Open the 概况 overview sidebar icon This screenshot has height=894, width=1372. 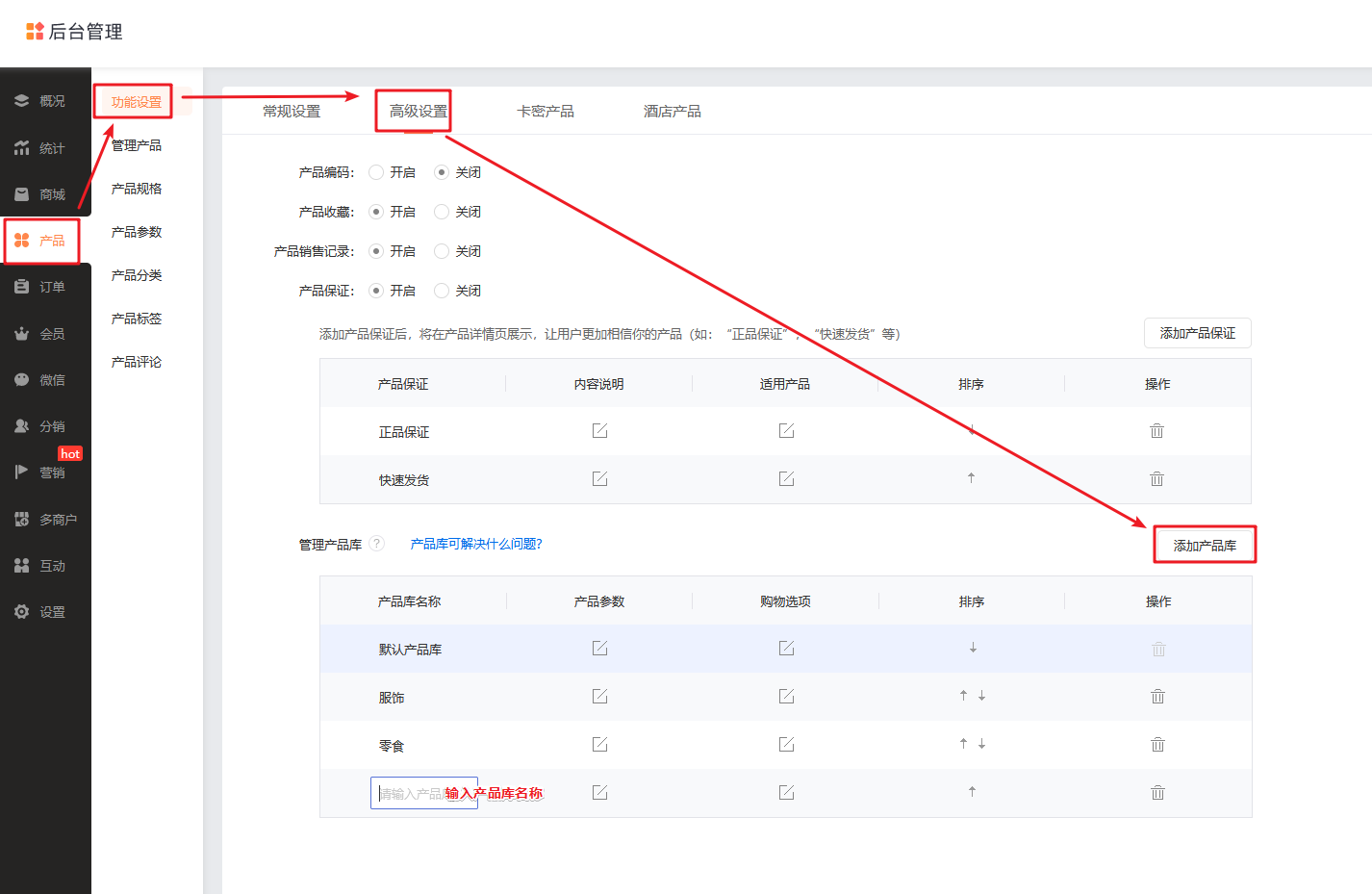(x=43, y=100)
